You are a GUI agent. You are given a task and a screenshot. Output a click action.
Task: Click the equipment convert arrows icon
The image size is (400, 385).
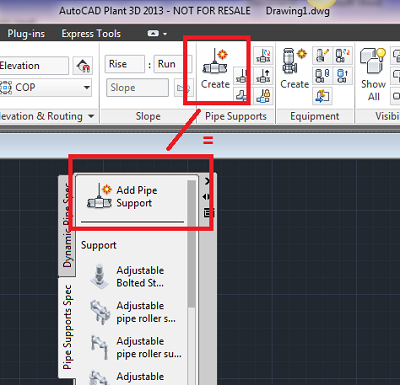click(x=322, y=96)
